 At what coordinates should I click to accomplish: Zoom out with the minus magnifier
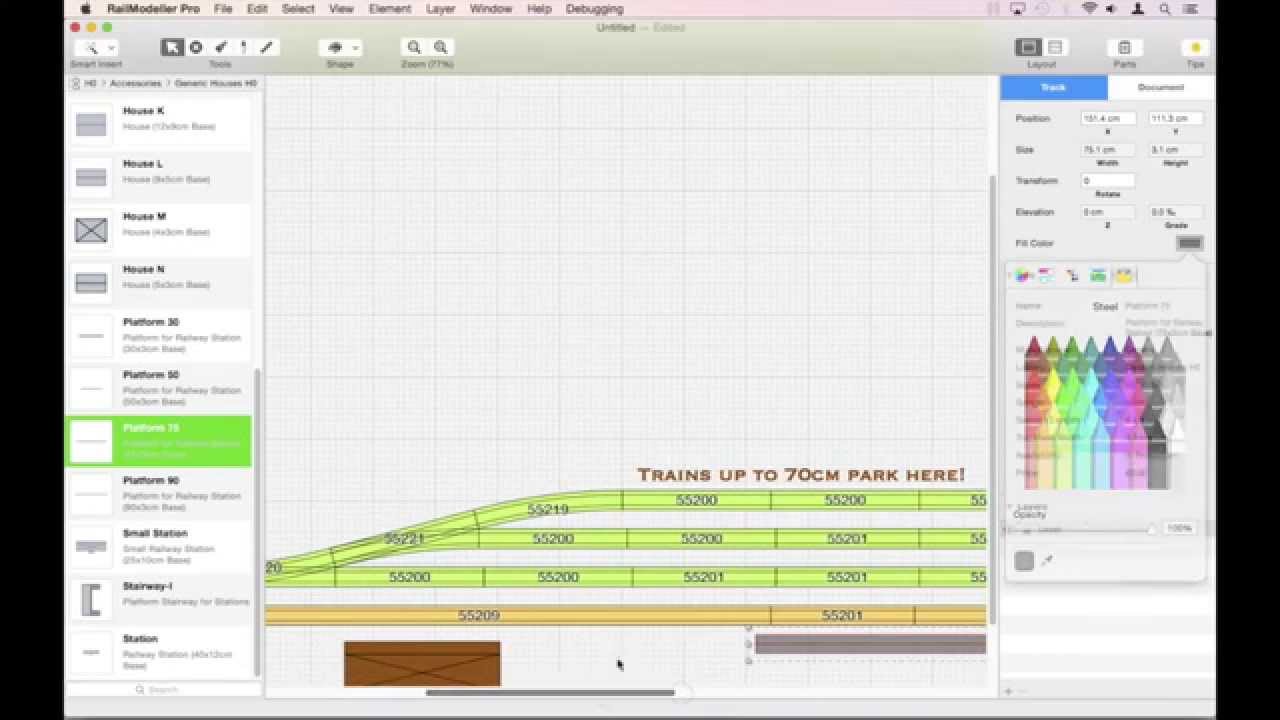pyautogui.click(x=414, y=47)
